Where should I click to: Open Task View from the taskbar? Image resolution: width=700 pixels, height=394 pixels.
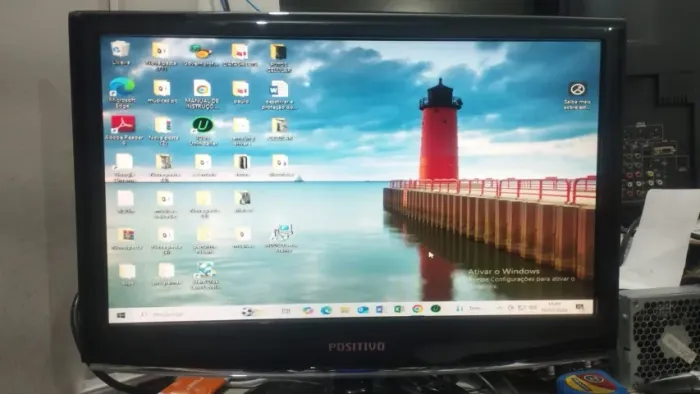[286, 311]
